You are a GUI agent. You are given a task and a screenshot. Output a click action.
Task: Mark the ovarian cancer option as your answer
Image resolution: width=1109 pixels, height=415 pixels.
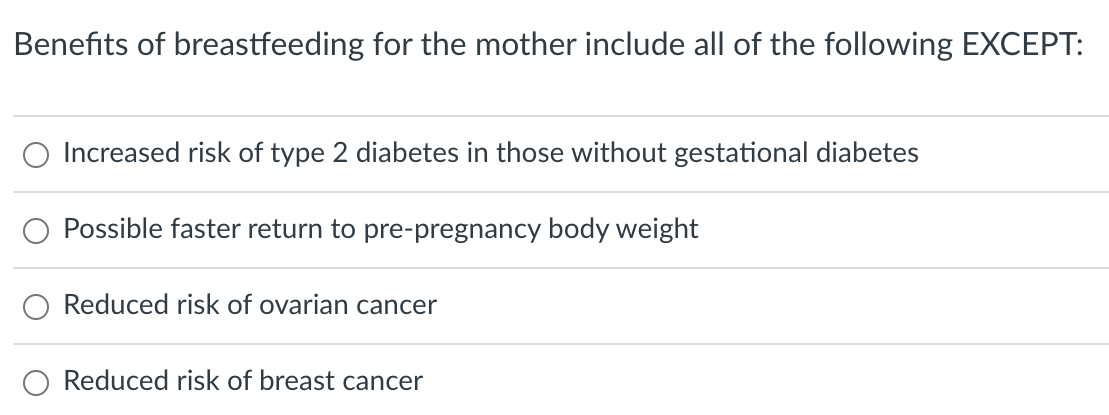click(x=35, y=307)
